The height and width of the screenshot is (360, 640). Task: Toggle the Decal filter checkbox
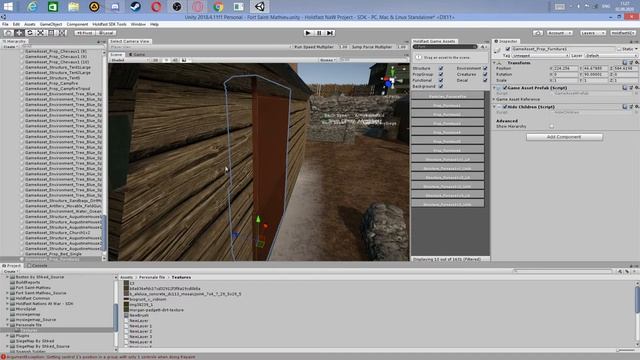485,80
